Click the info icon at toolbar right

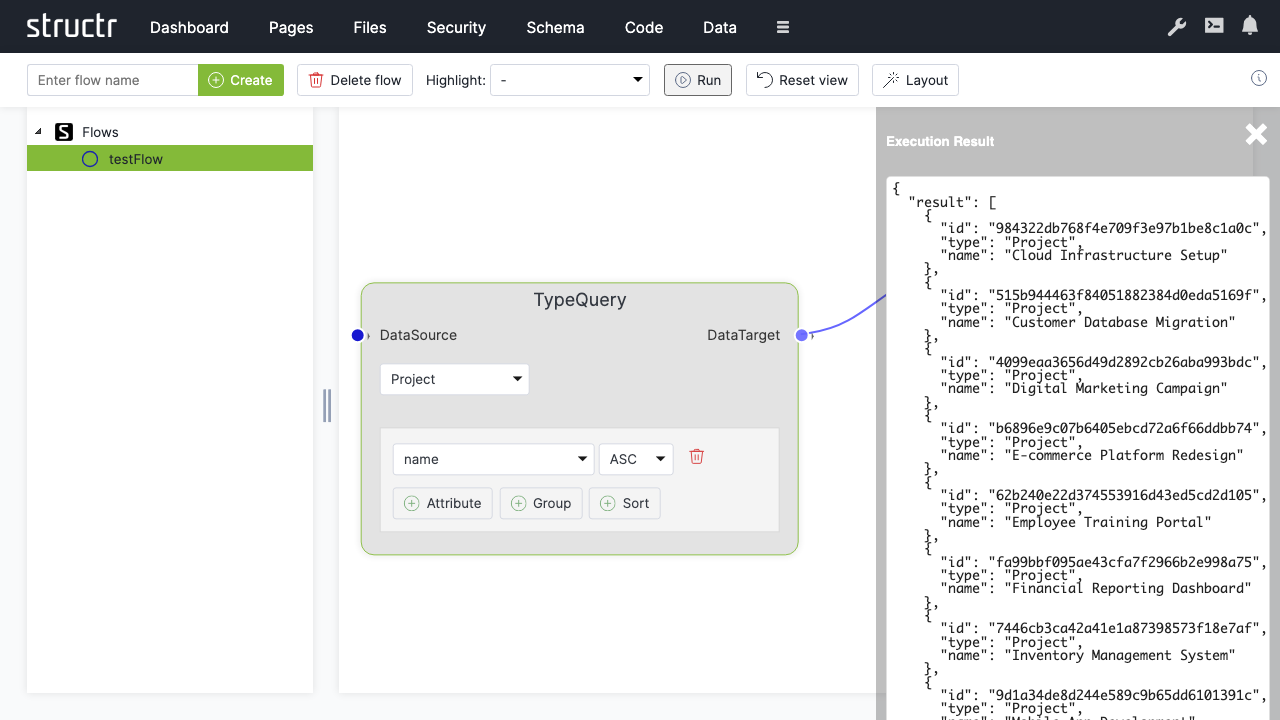[1259, 79]
